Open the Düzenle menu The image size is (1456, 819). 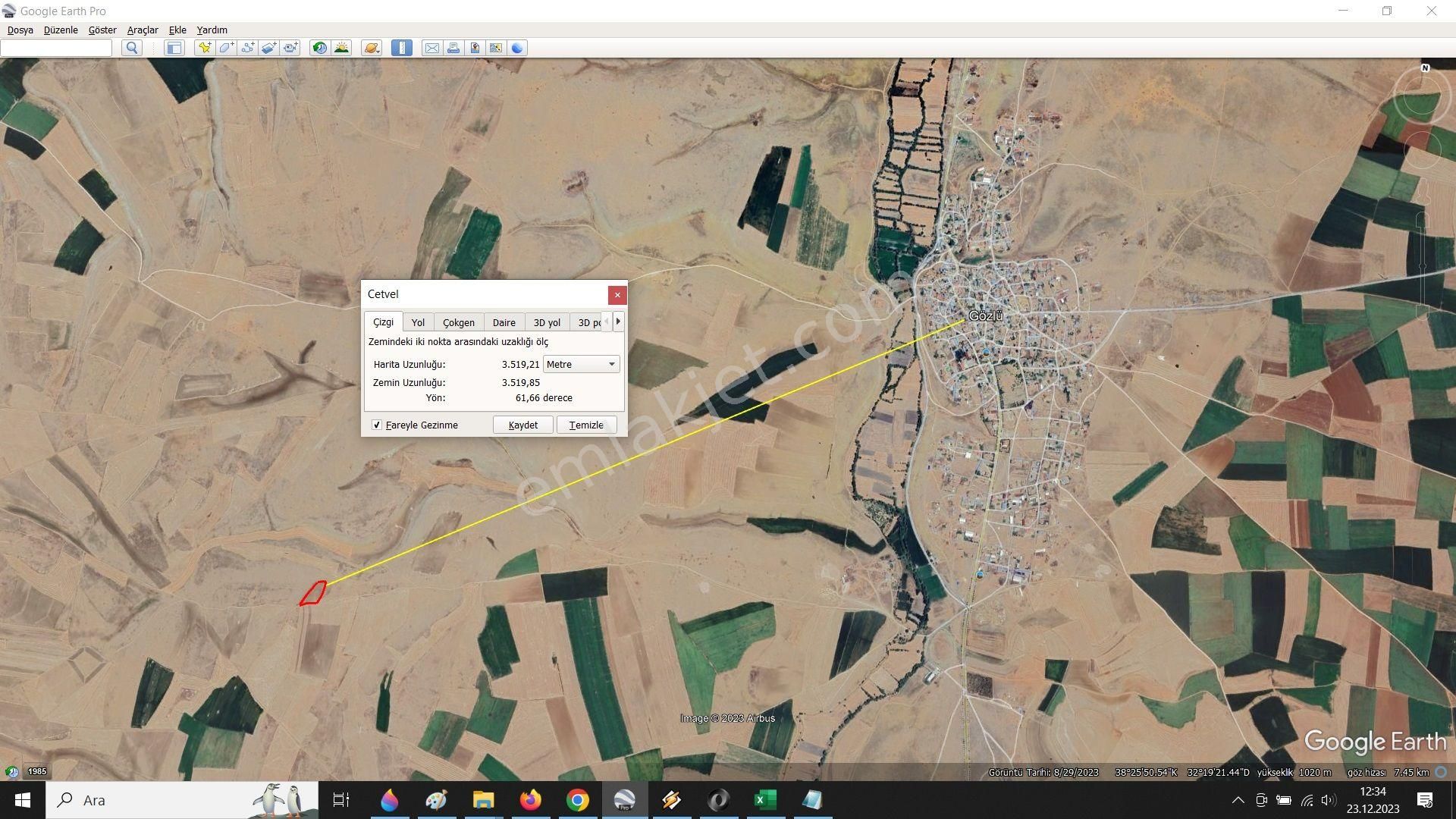coord(61,30)
